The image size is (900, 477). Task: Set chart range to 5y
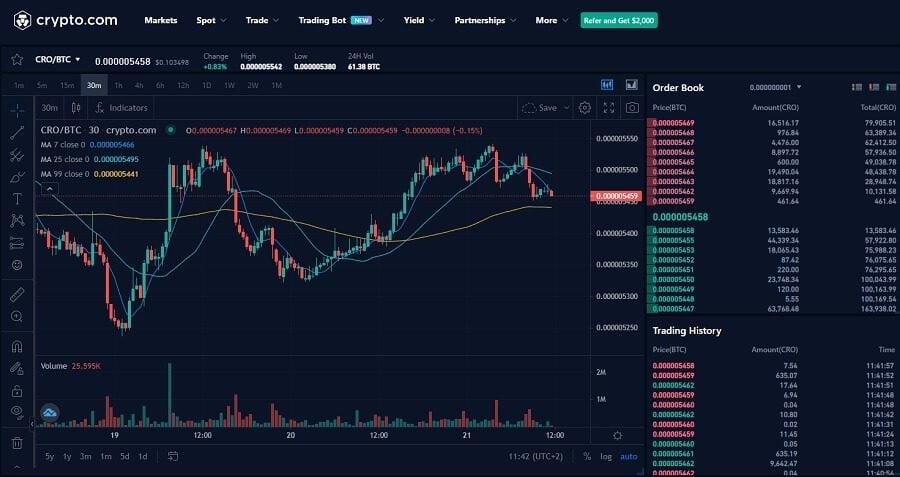[49, 456]
